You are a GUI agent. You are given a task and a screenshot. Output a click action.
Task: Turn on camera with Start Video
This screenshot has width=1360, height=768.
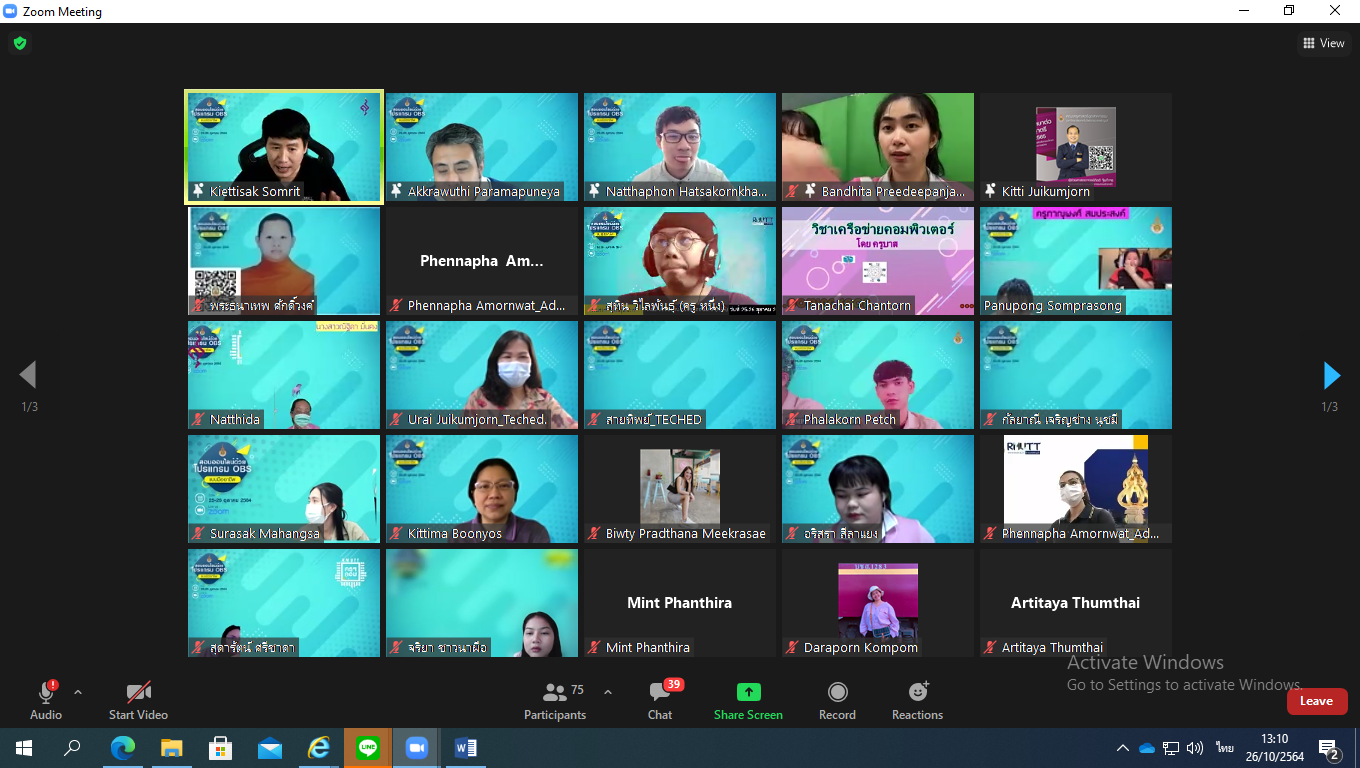coord(138,700)
